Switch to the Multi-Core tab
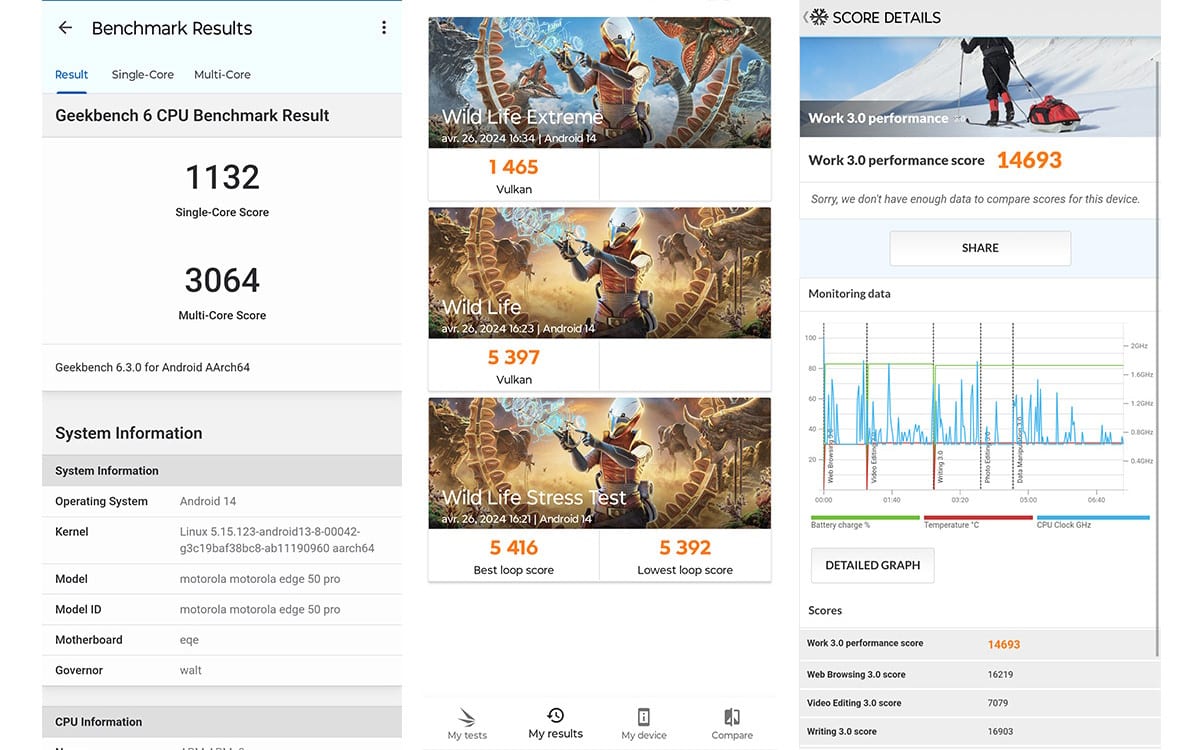 coord(222,75)
